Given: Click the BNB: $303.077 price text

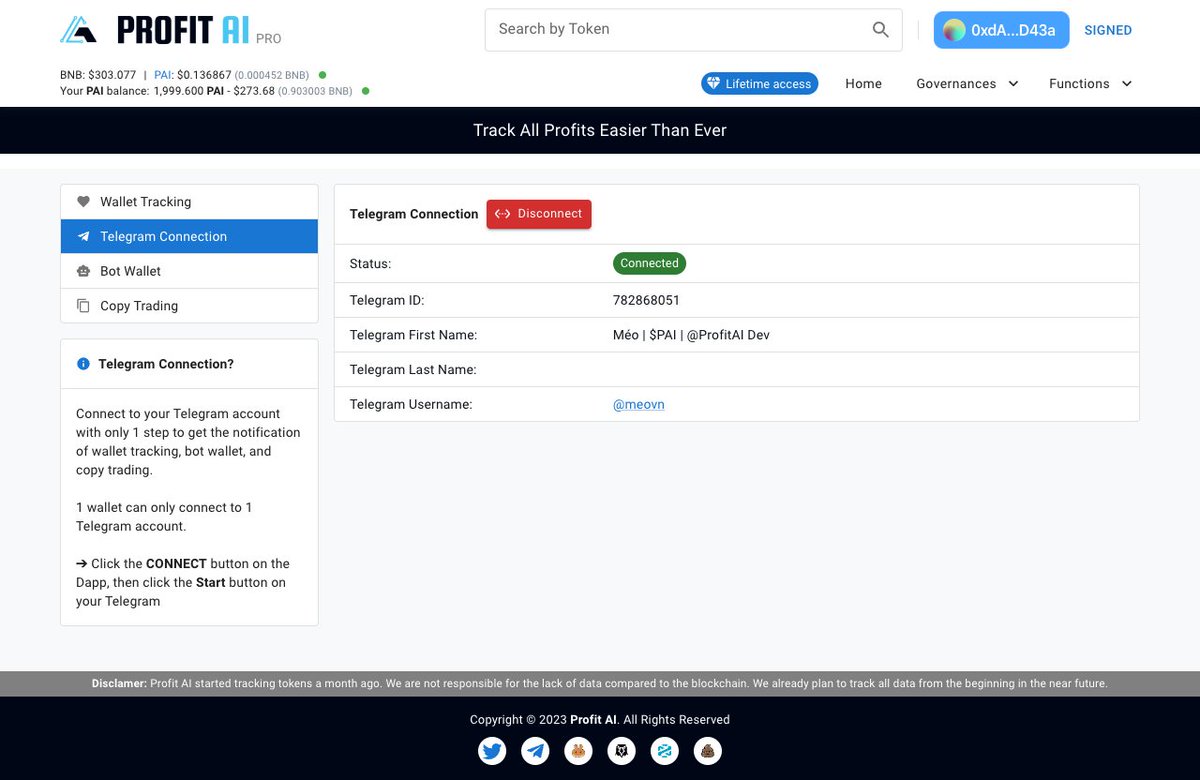Looking at the screenshot, I should click(98, 75).
